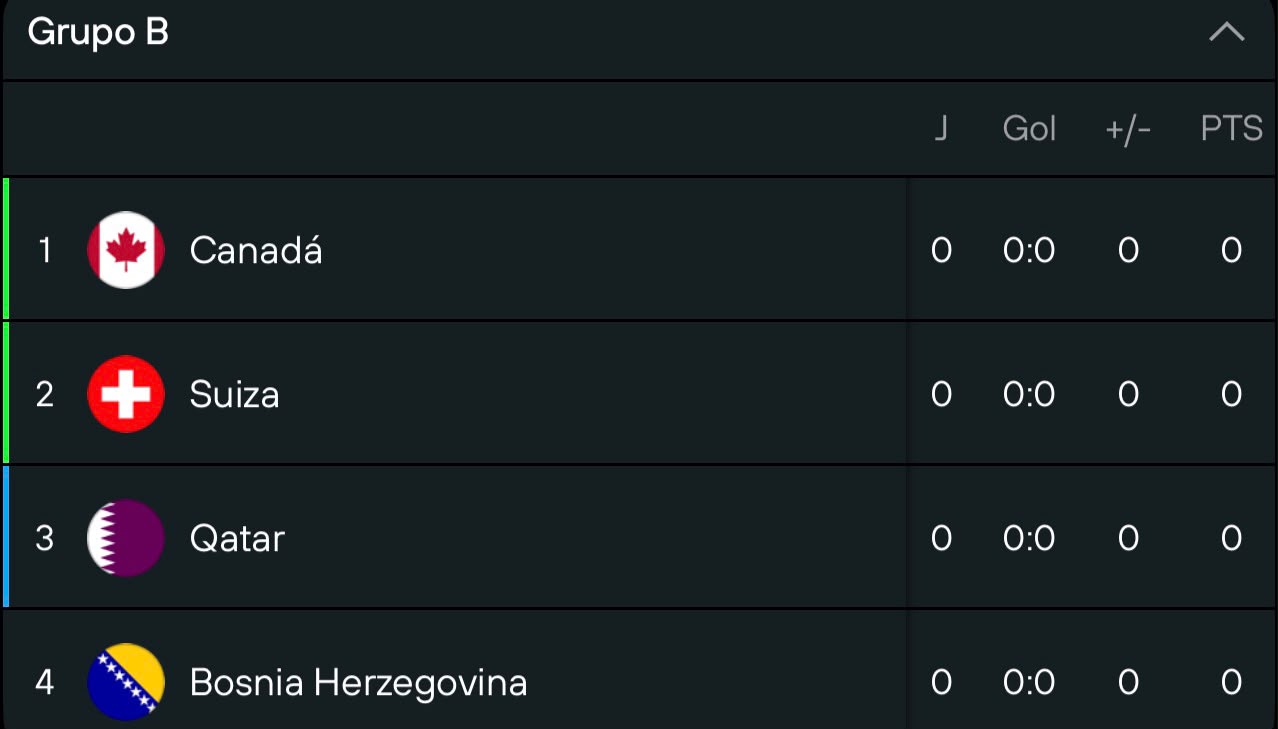Click the Gol column header

(x=1029, y=129)
